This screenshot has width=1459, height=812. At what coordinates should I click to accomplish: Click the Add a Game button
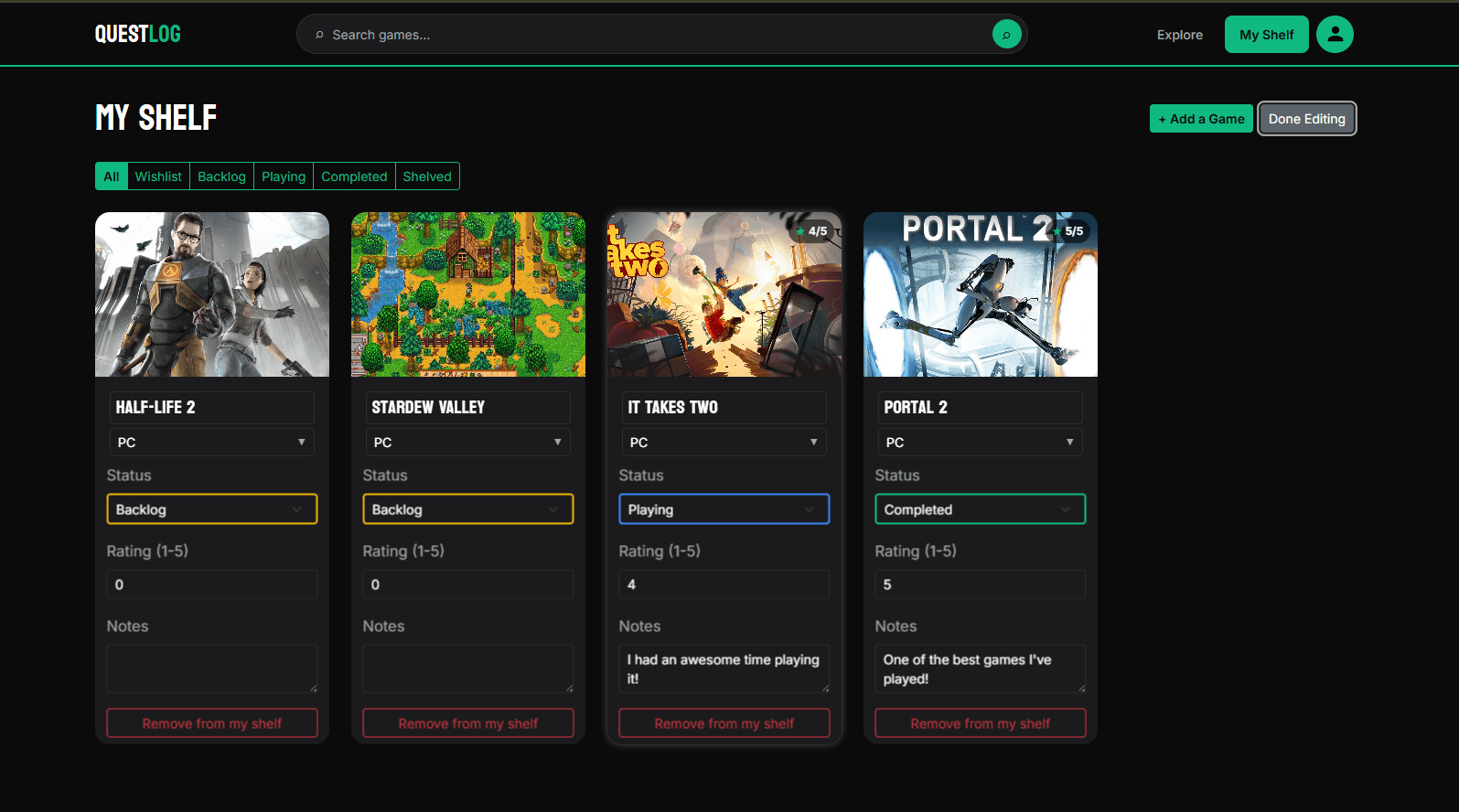point(1201,119)
